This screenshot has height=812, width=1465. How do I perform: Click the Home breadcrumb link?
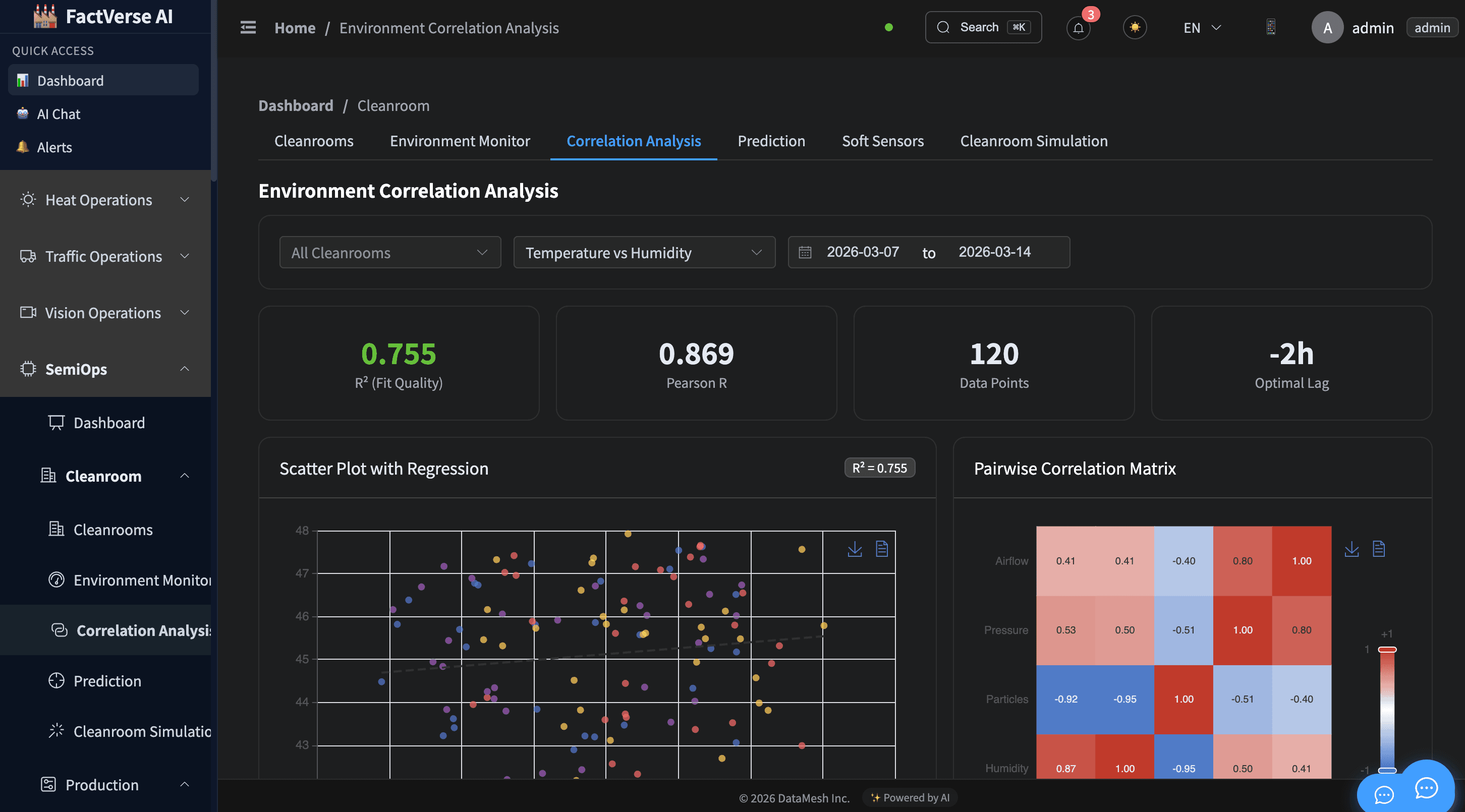(x=295, y=28)
